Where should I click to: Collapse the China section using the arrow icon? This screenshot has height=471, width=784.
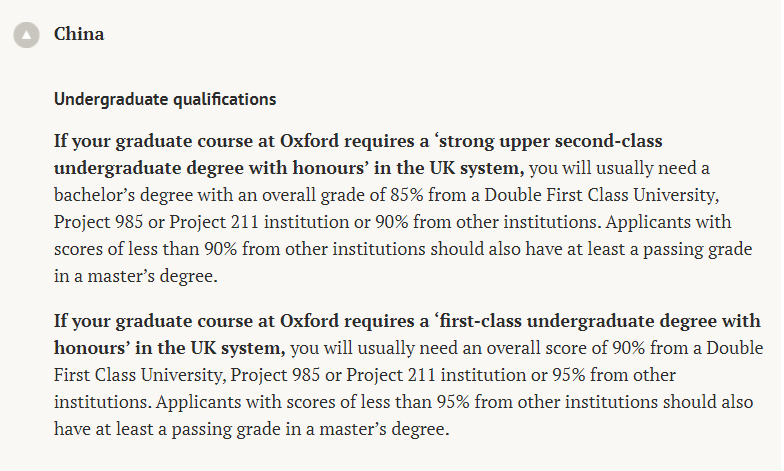(x=27, y=35)
